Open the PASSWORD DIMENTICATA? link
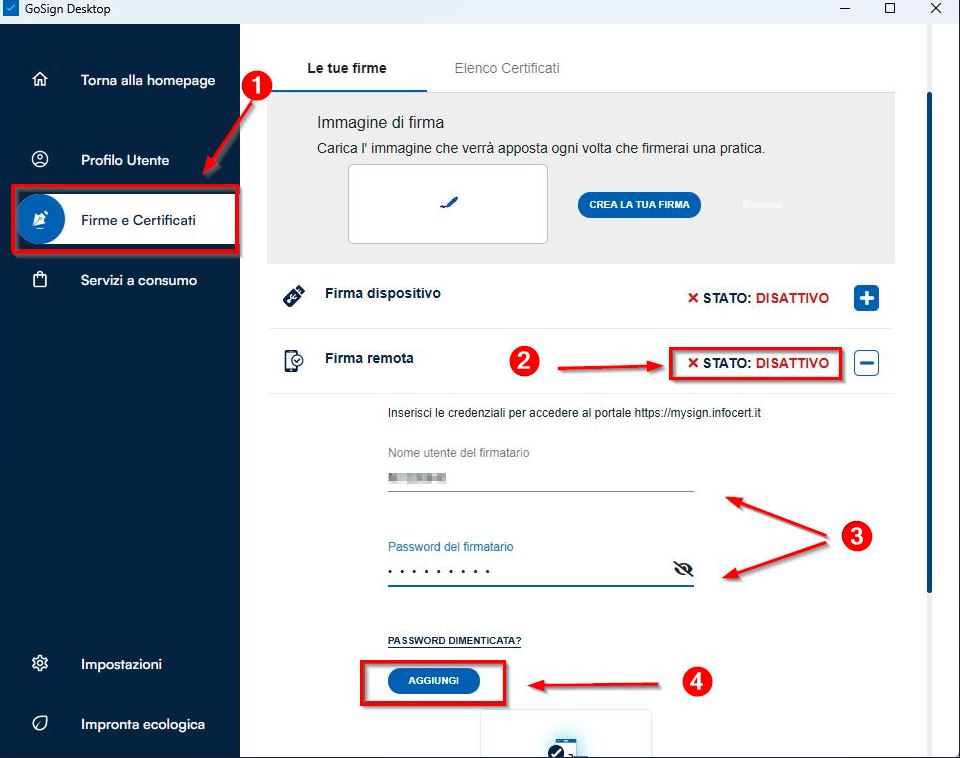The height and width of the screenshot is (758, 960). point(455,640)
